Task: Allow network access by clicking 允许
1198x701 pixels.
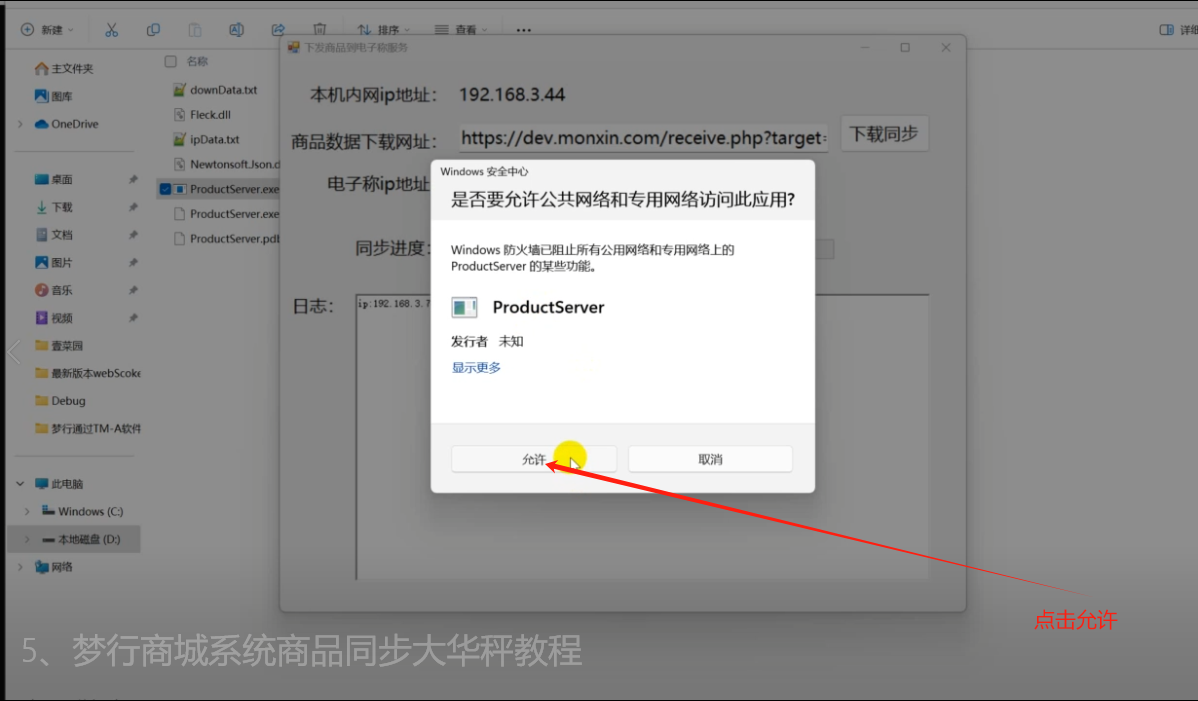Action: pyautogui.click(x=533, y=459)
